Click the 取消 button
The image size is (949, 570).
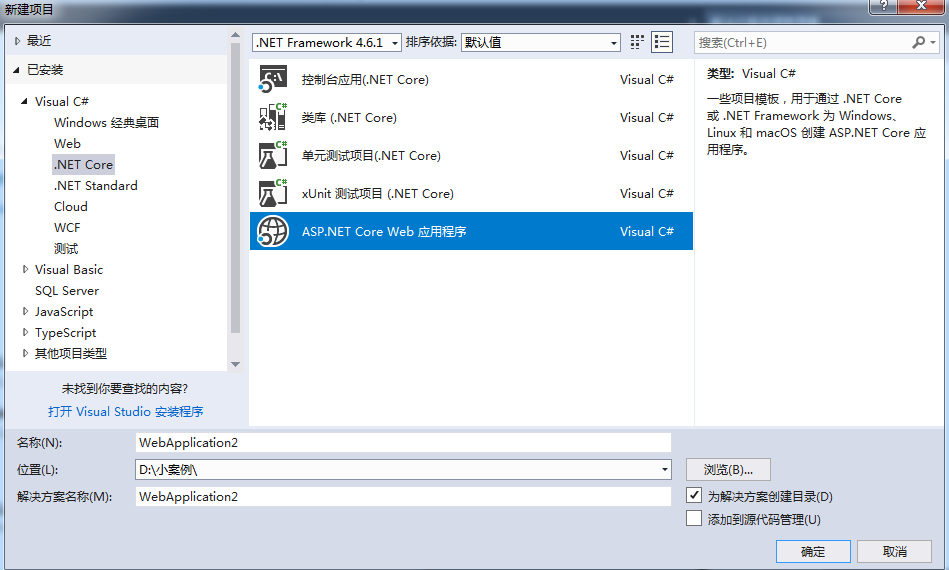point(895,551)
